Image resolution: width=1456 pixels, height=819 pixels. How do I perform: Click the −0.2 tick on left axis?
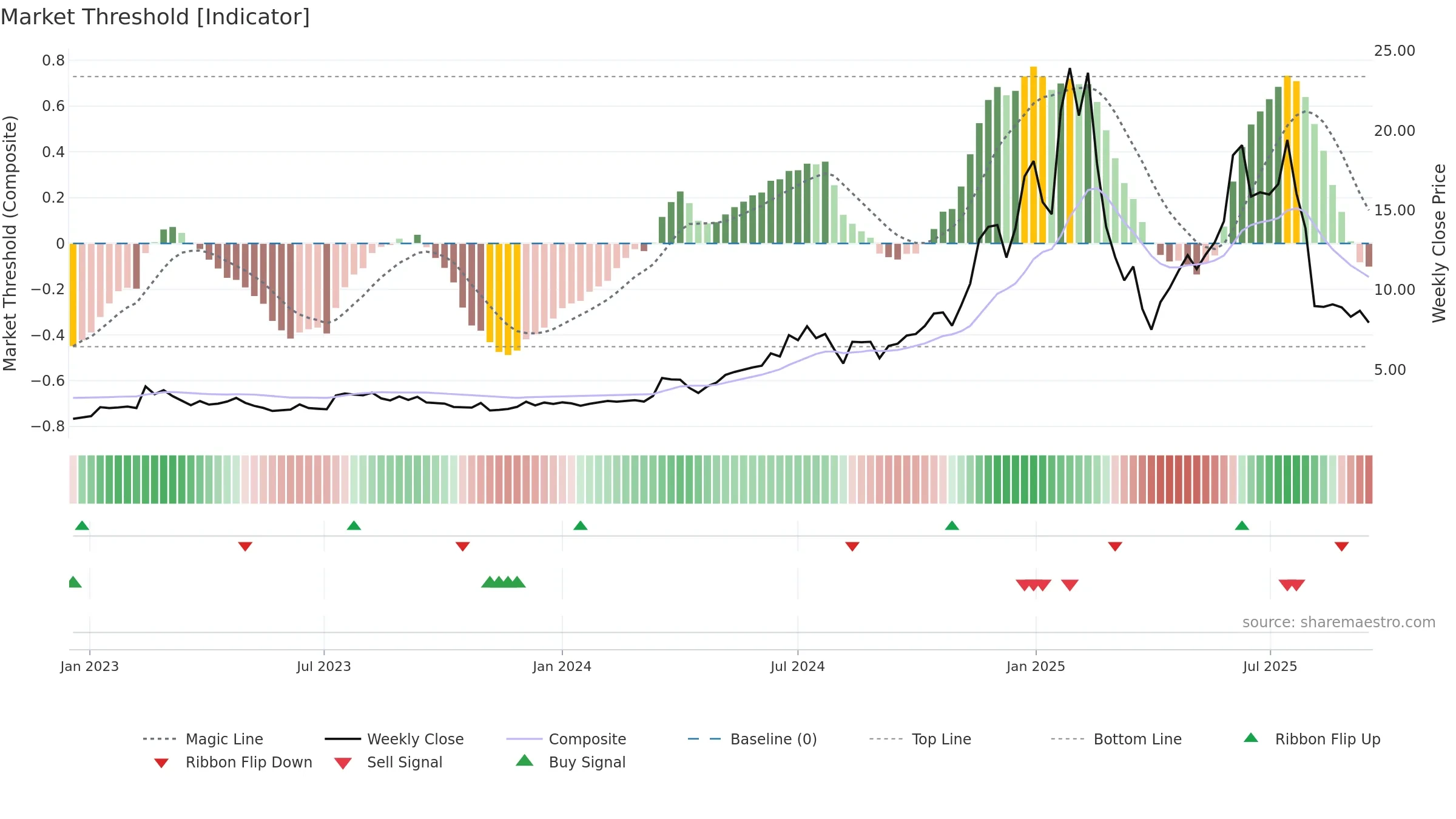click(x=48, y=289)
